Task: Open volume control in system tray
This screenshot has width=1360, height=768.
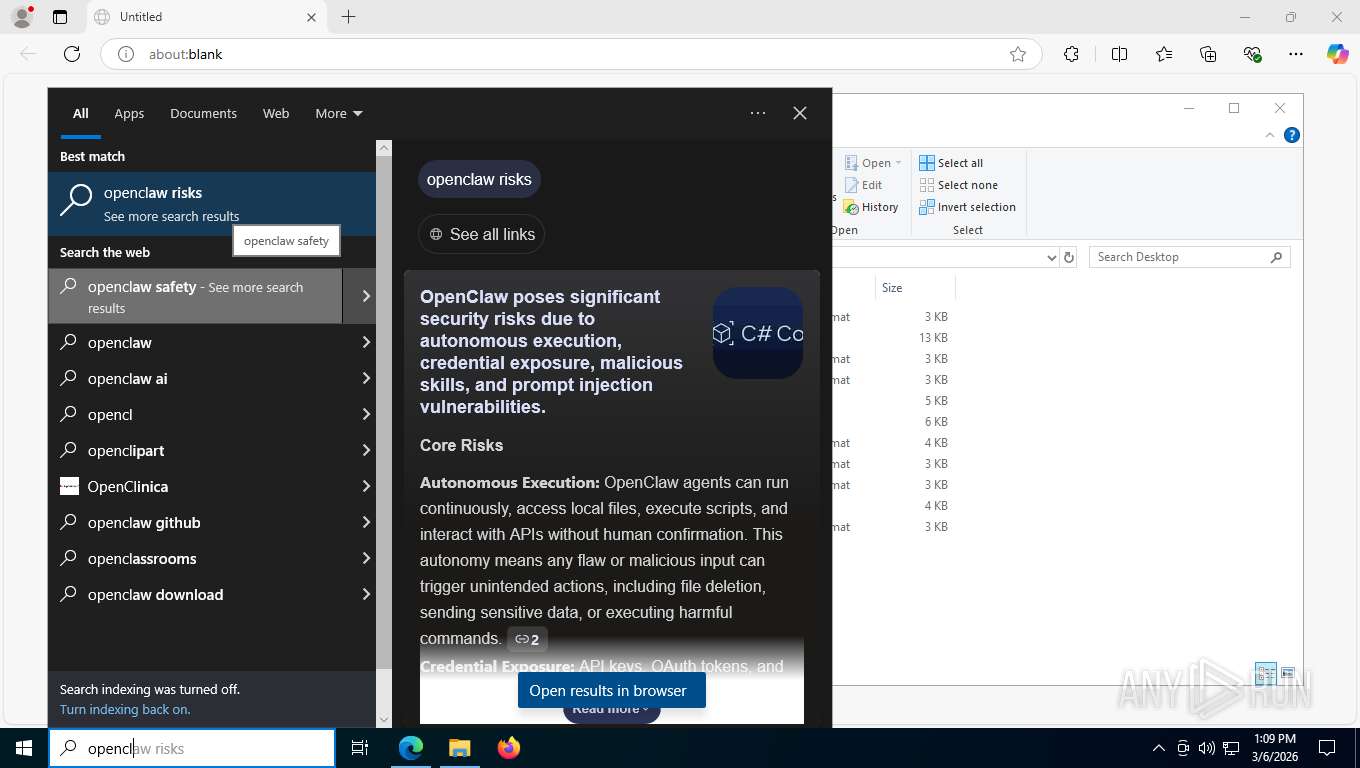Action: 1206,747
